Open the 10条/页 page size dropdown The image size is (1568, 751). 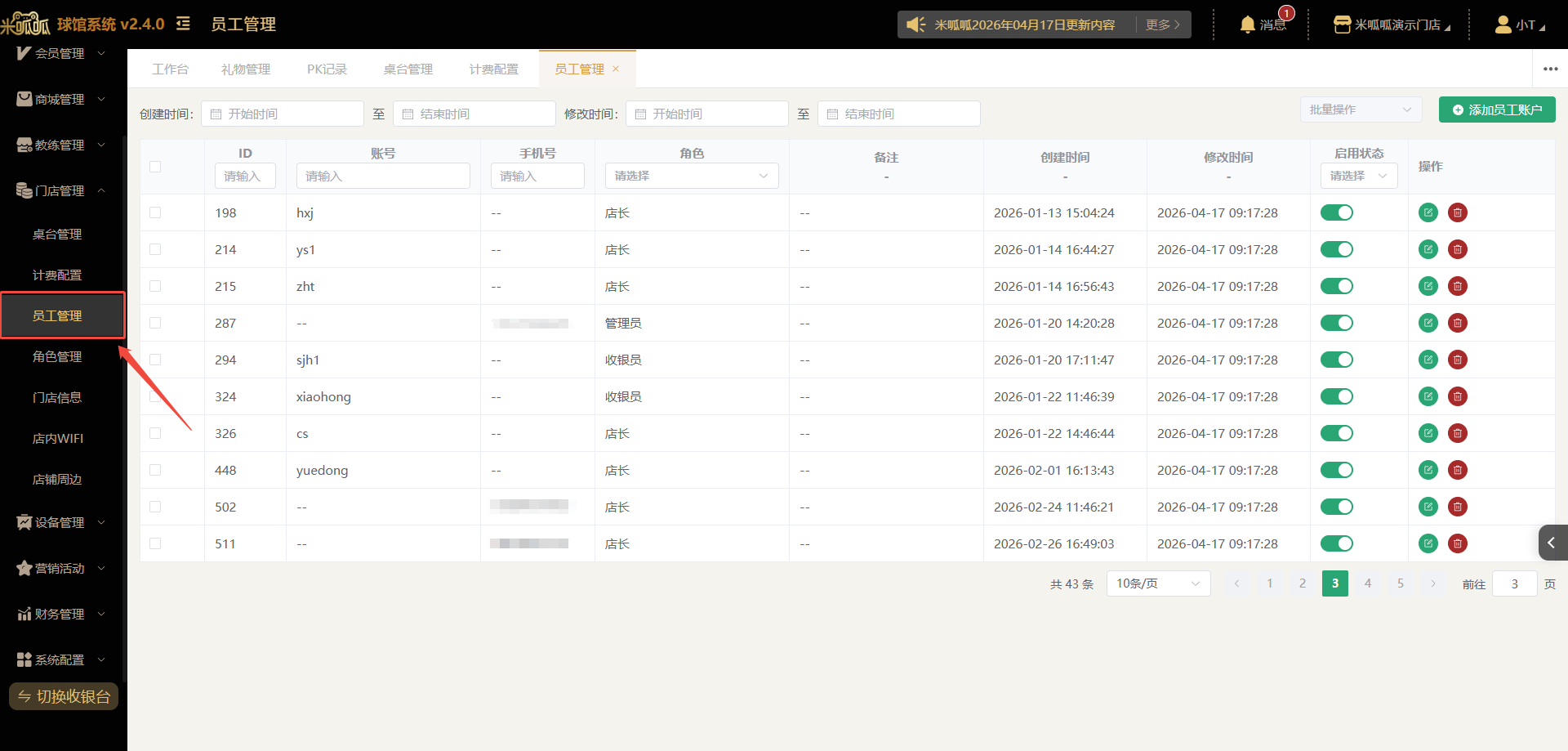1158,583
